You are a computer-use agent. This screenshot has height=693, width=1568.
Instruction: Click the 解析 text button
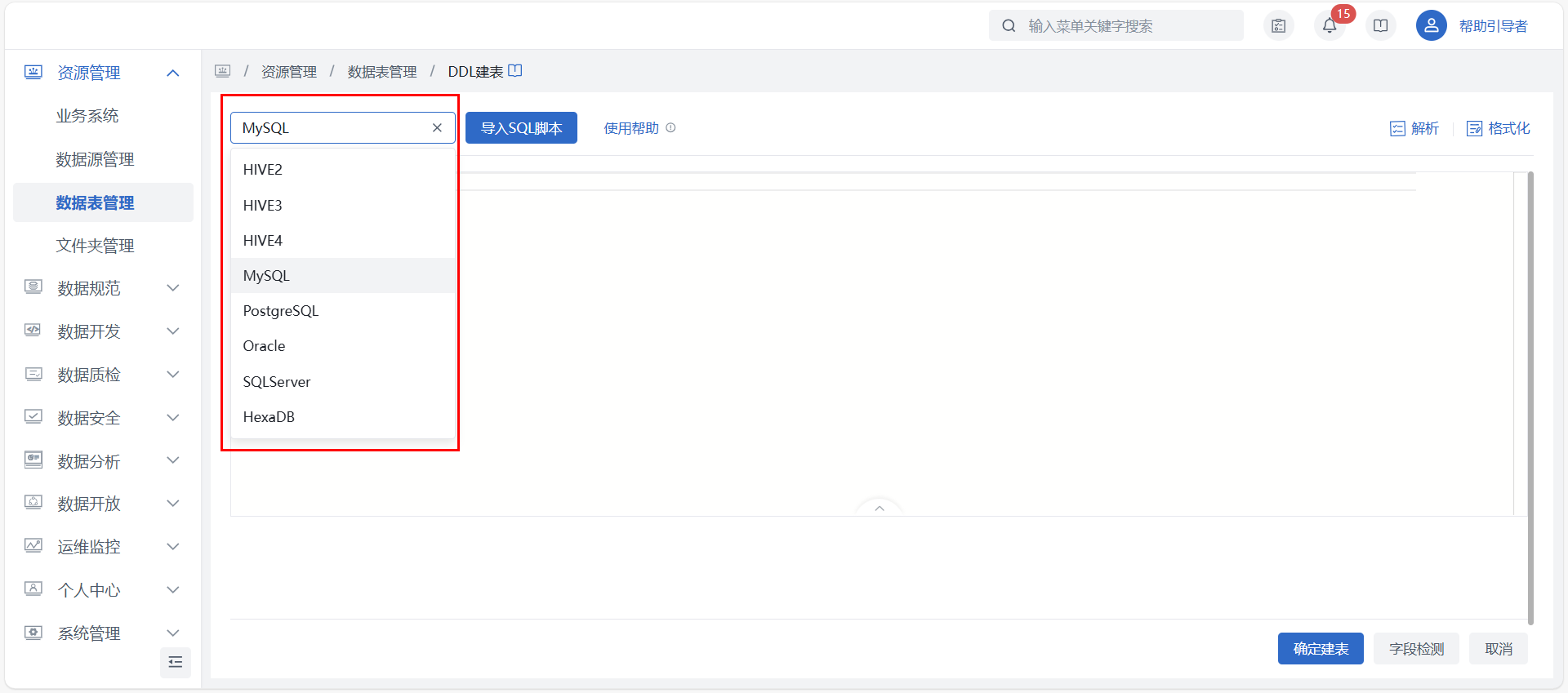tap(1425, 128)
